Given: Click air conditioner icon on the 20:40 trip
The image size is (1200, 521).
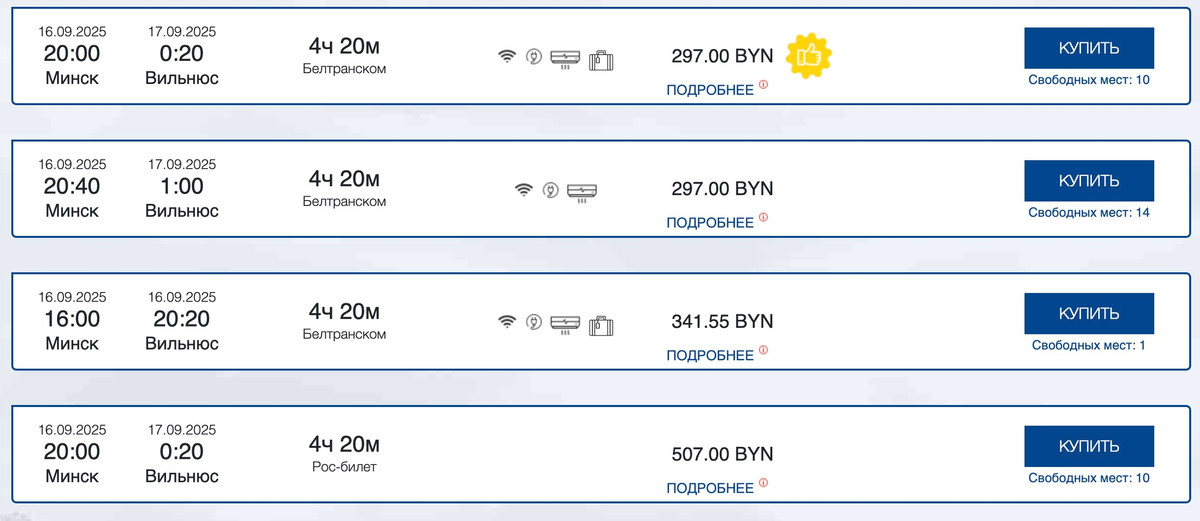Looking at the screenshot, I should pos(581,190).
